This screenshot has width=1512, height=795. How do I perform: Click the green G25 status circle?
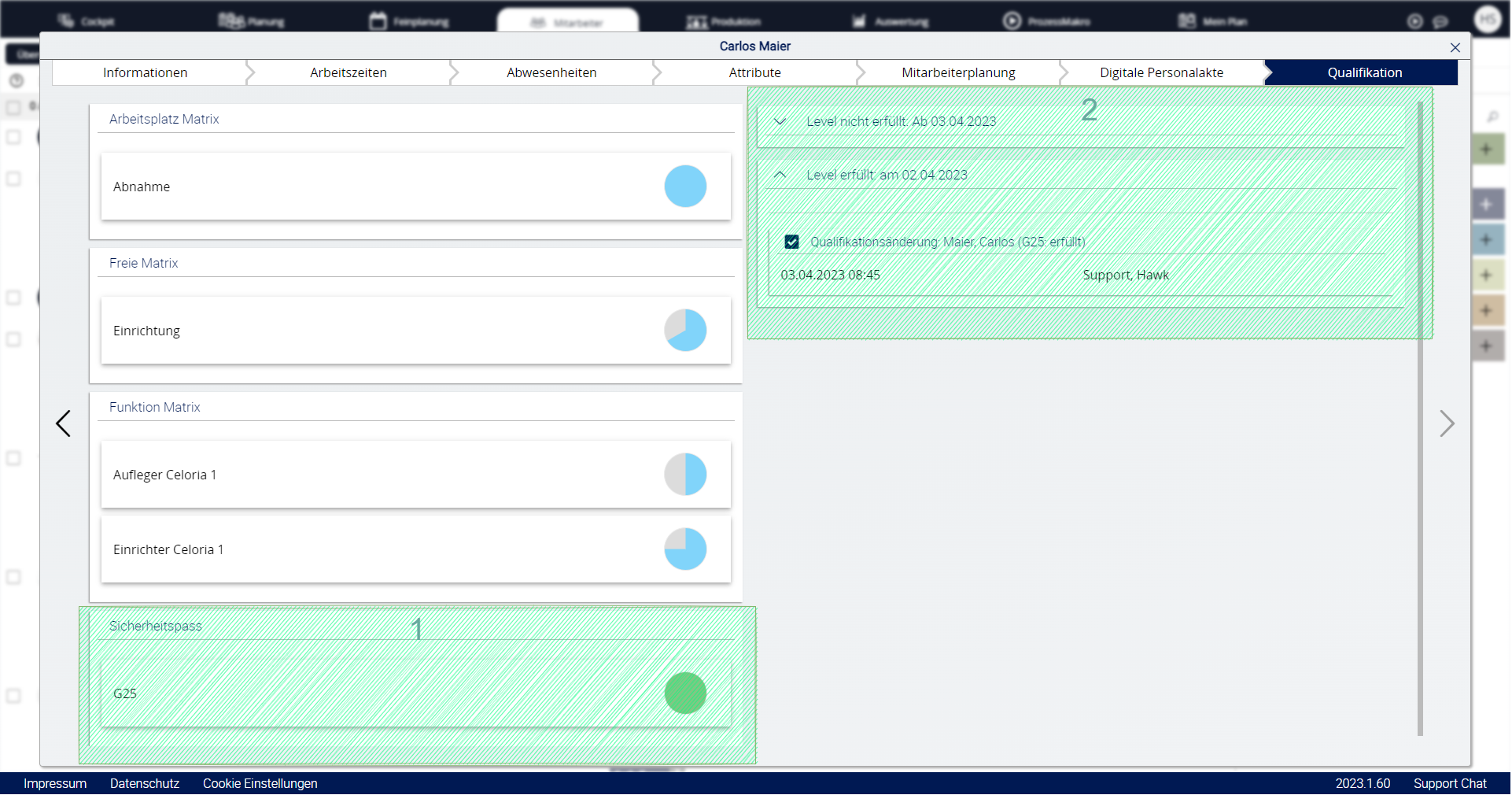tap(685, 693)
